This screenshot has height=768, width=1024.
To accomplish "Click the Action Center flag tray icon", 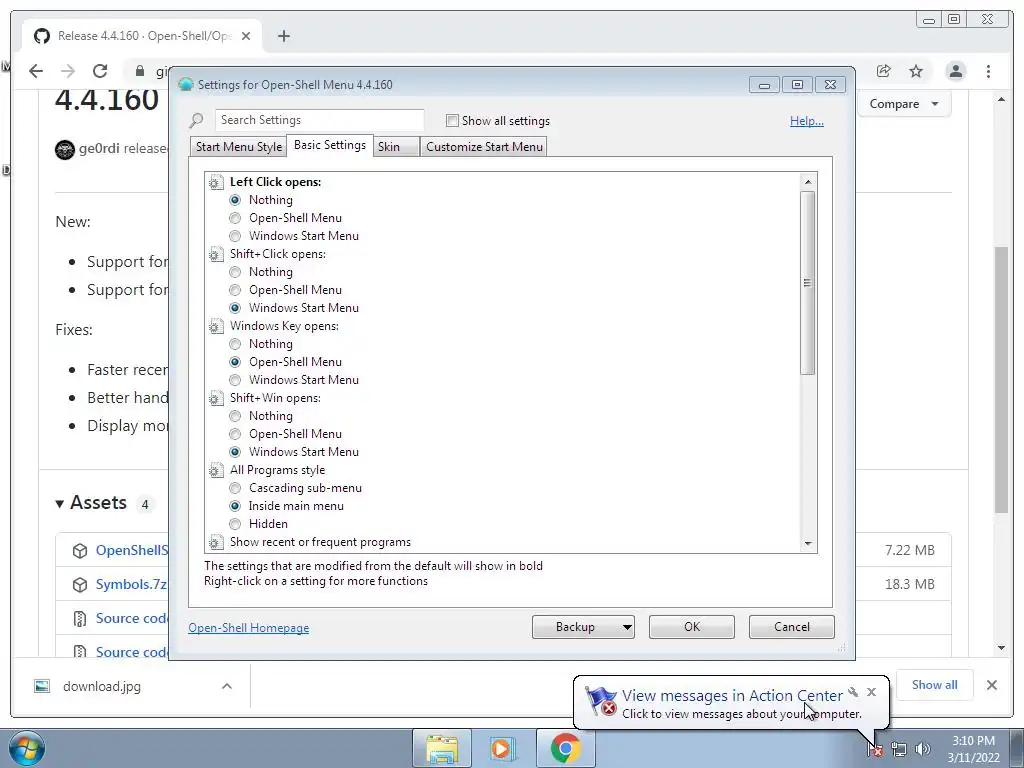I will (875, 749).
